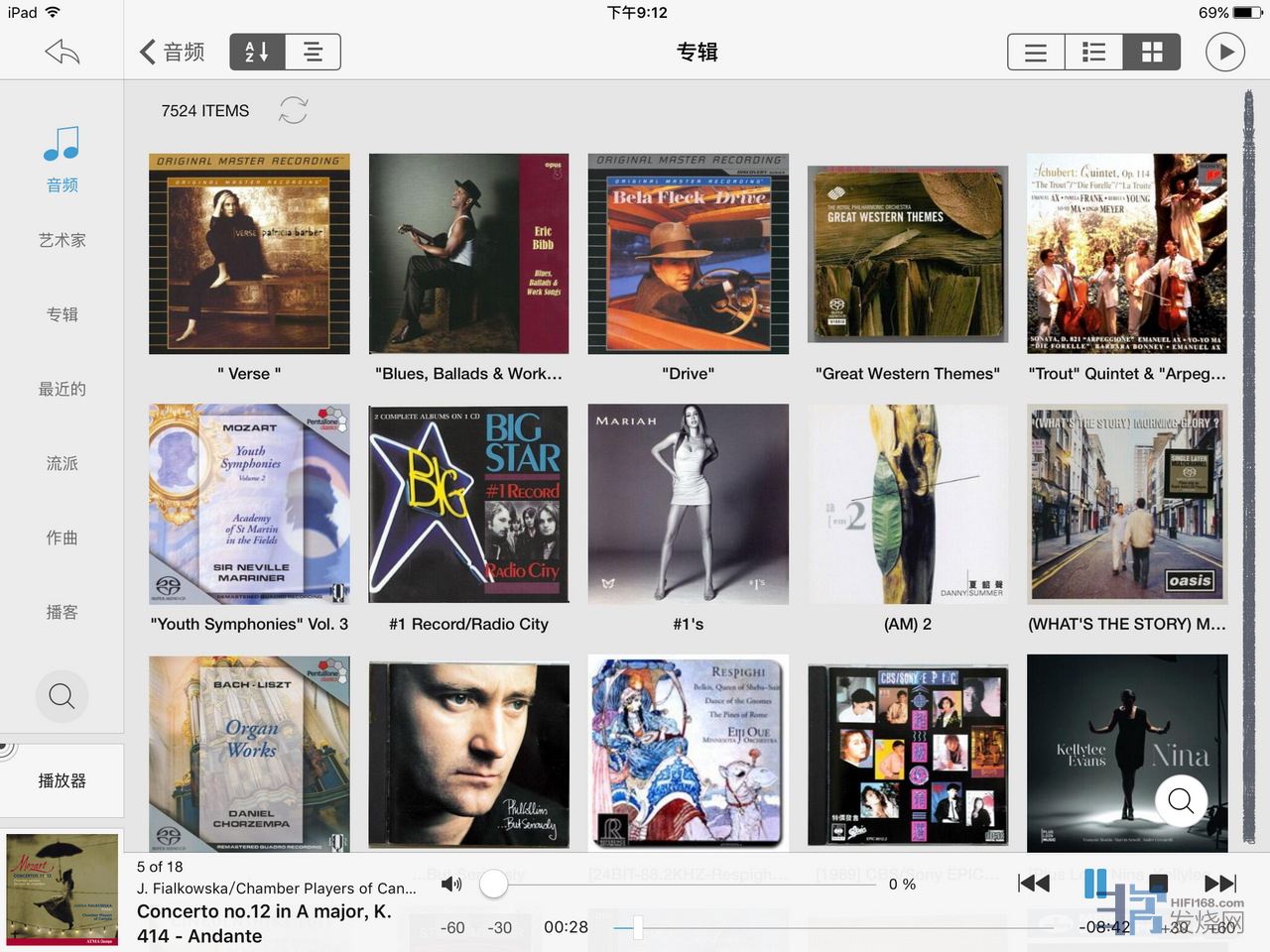
Task: Tap the sidebar search magnifier icon
Action: pos(62,696)
